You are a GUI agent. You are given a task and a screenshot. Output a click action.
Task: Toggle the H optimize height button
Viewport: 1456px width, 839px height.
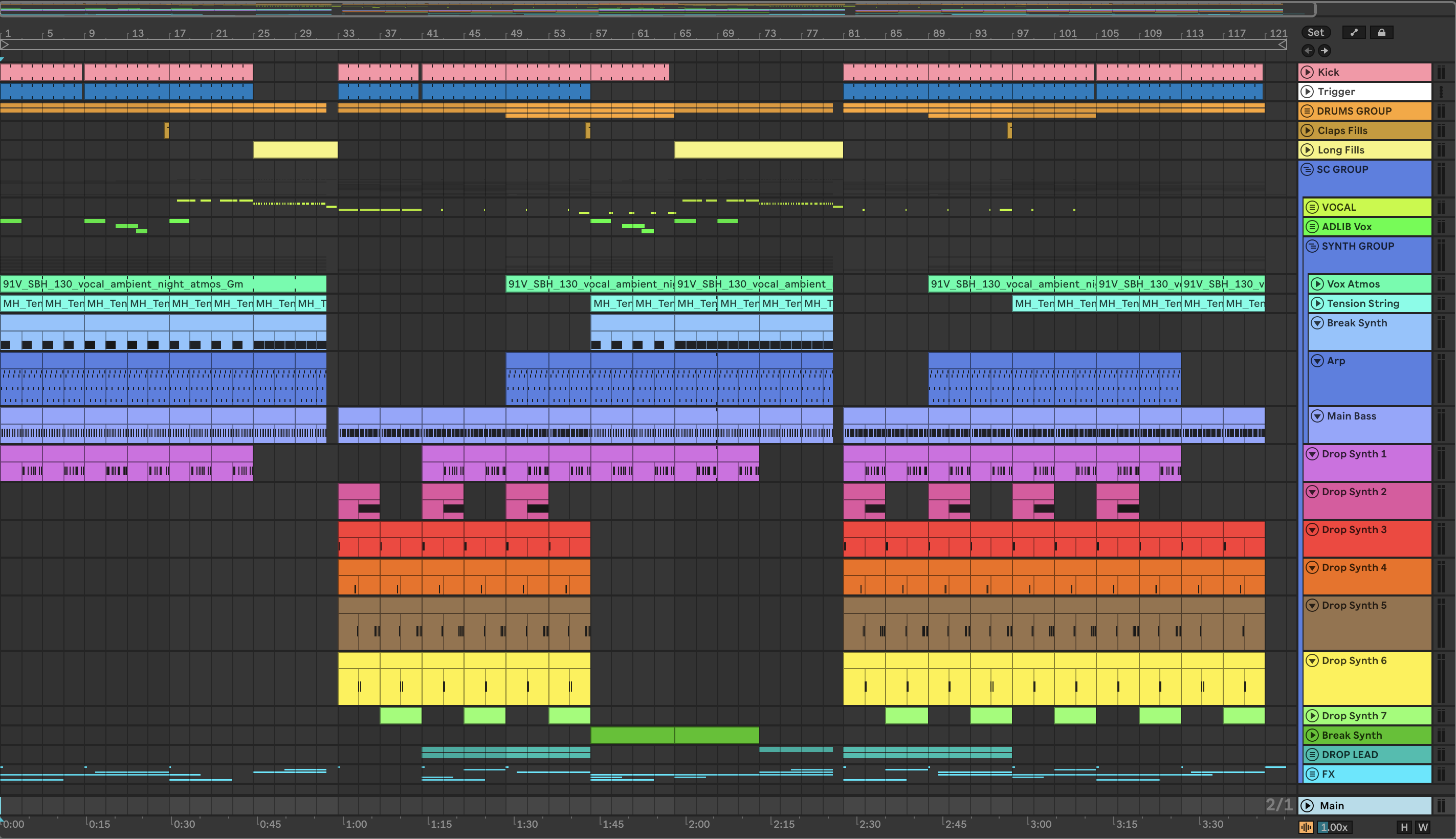coord(1404,827)
